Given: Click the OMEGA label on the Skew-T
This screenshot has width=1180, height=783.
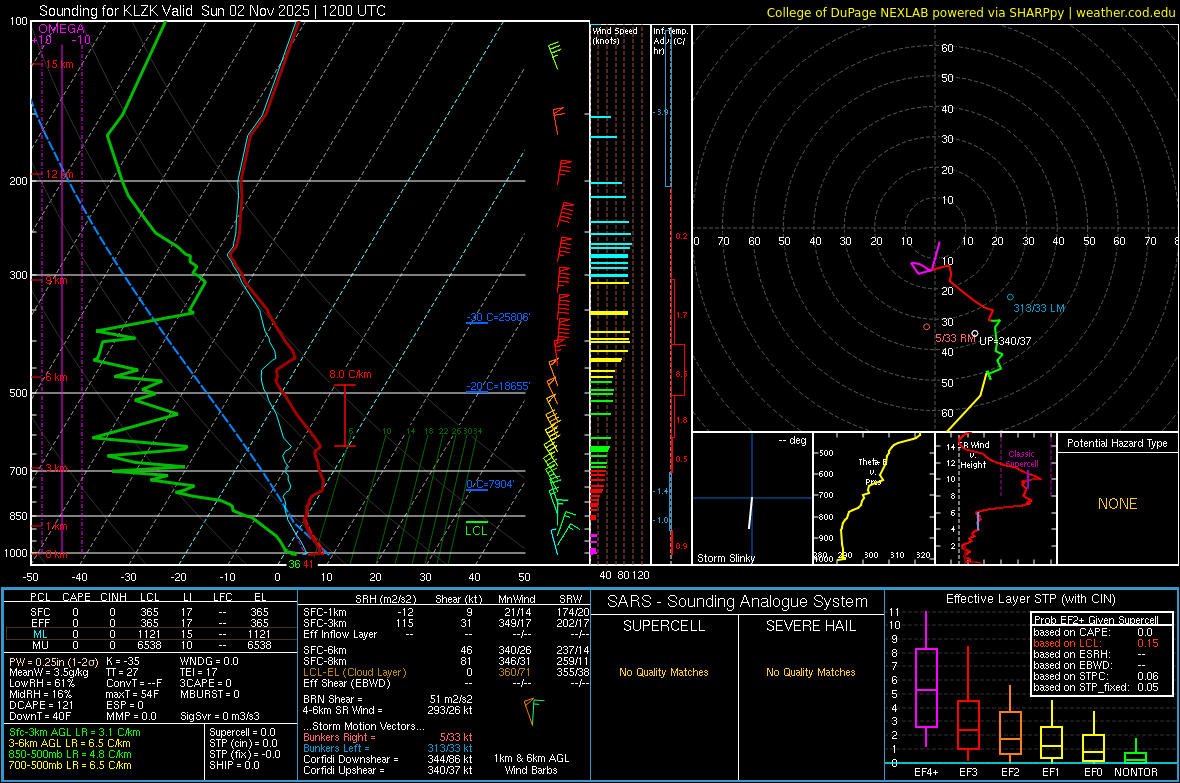Looking at the screenshot, I should pyautogui.click(x=62, y=29).
